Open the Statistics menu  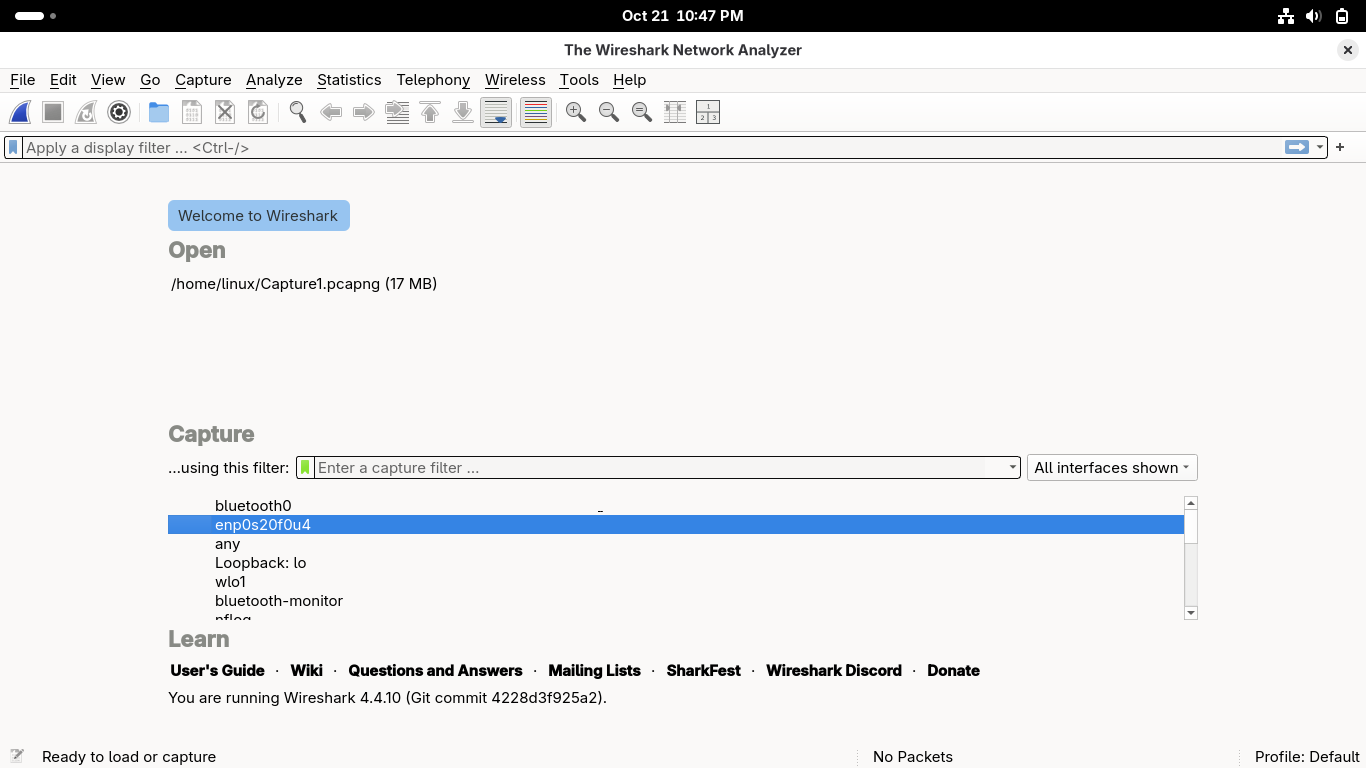tap(348, 80)
